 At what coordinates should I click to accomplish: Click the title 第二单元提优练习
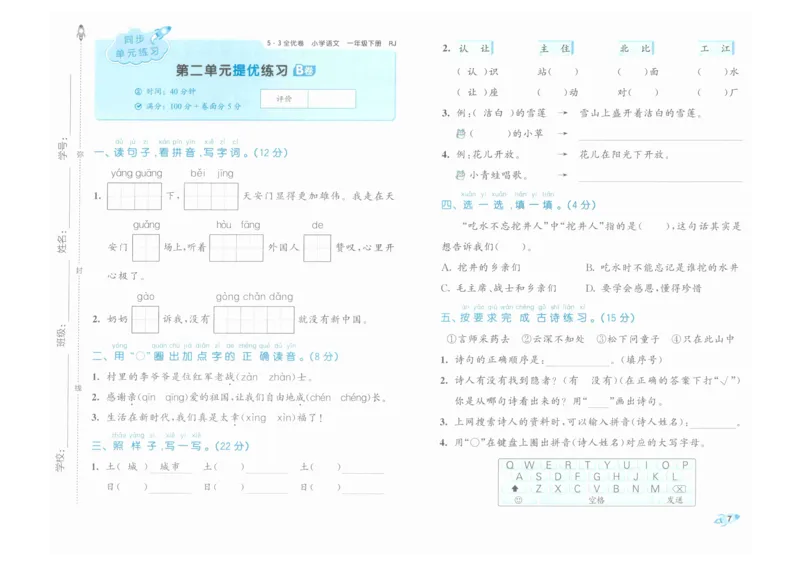click(x=232, y=70)
